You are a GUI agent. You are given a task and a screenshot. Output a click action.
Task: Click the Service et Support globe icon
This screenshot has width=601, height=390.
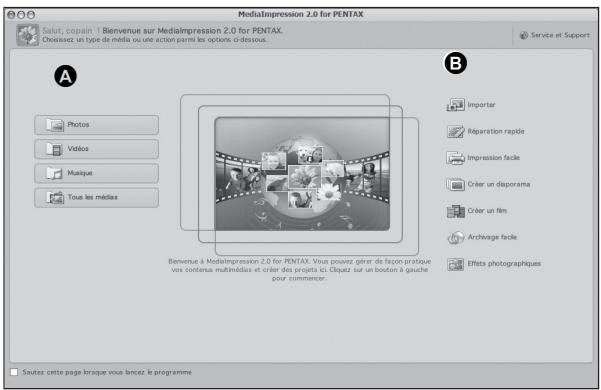524,35
